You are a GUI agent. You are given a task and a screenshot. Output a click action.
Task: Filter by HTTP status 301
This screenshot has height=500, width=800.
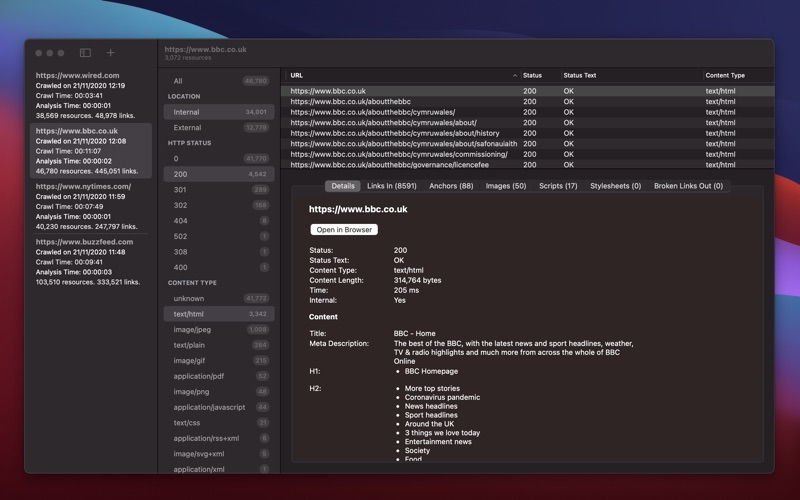[181, 189]
